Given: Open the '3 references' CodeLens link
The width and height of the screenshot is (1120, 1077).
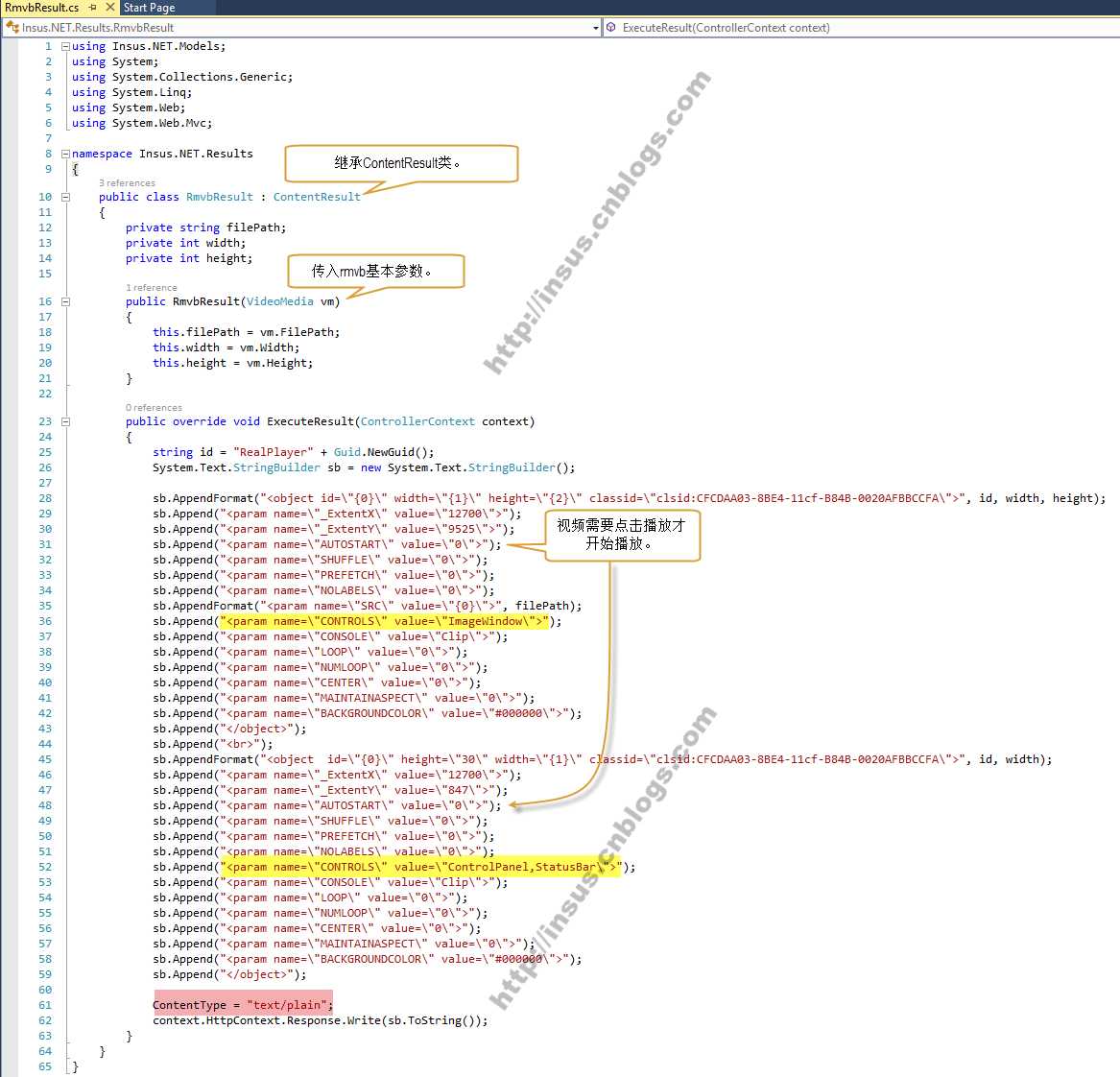Looking at the screenshot, I should [127, 182].
